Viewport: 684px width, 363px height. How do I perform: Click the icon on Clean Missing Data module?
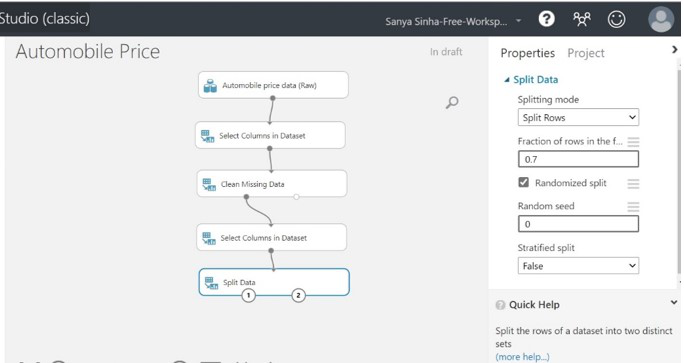[209, 185]
